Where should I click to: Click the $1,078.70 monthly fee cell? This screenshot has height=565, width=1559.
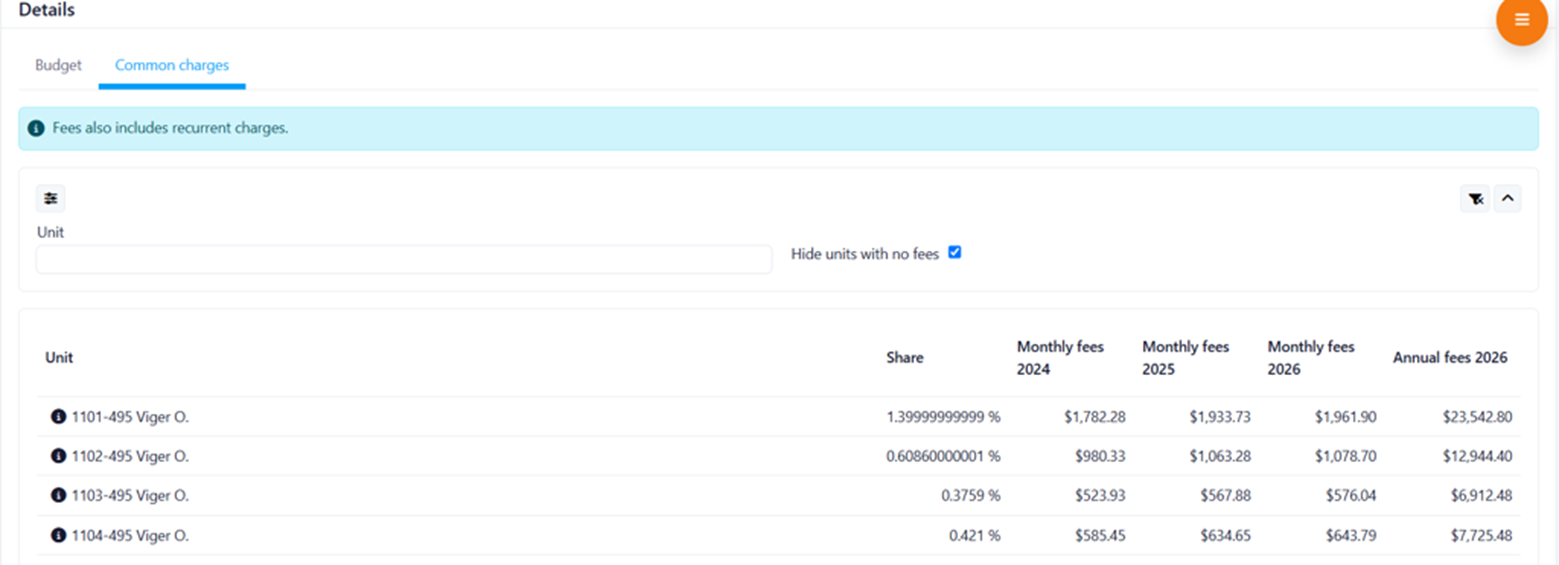(1345, 456)
